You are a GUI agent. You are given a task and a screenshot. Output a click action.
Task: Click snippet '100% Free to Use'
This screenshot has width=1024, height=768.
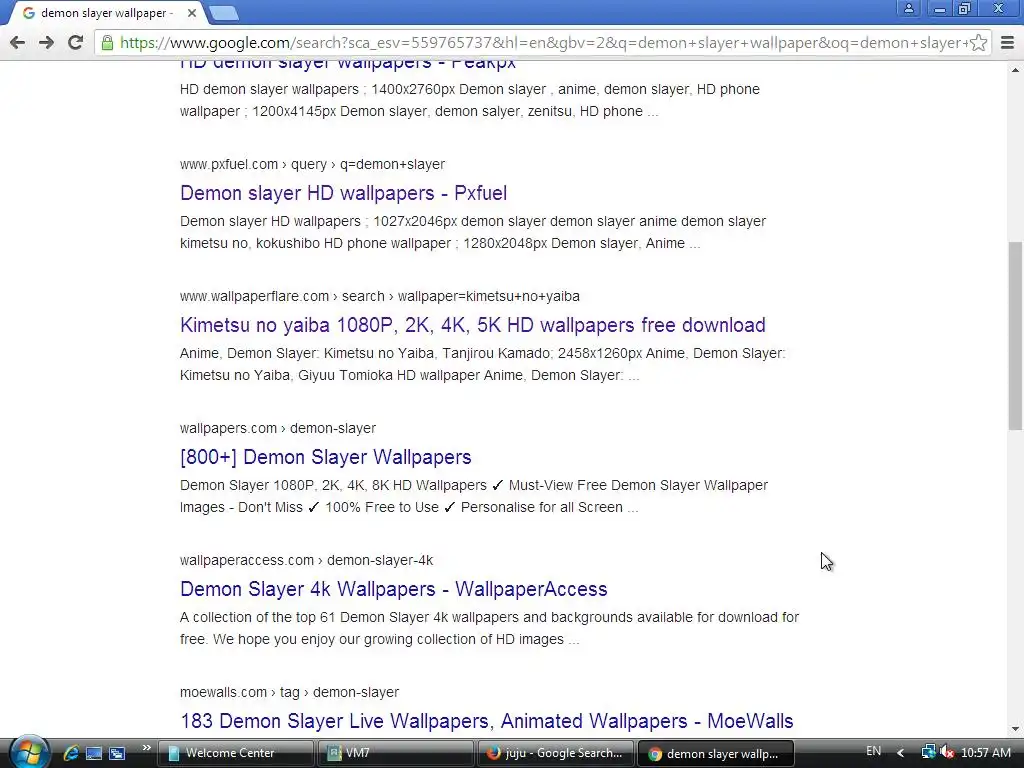382,507
